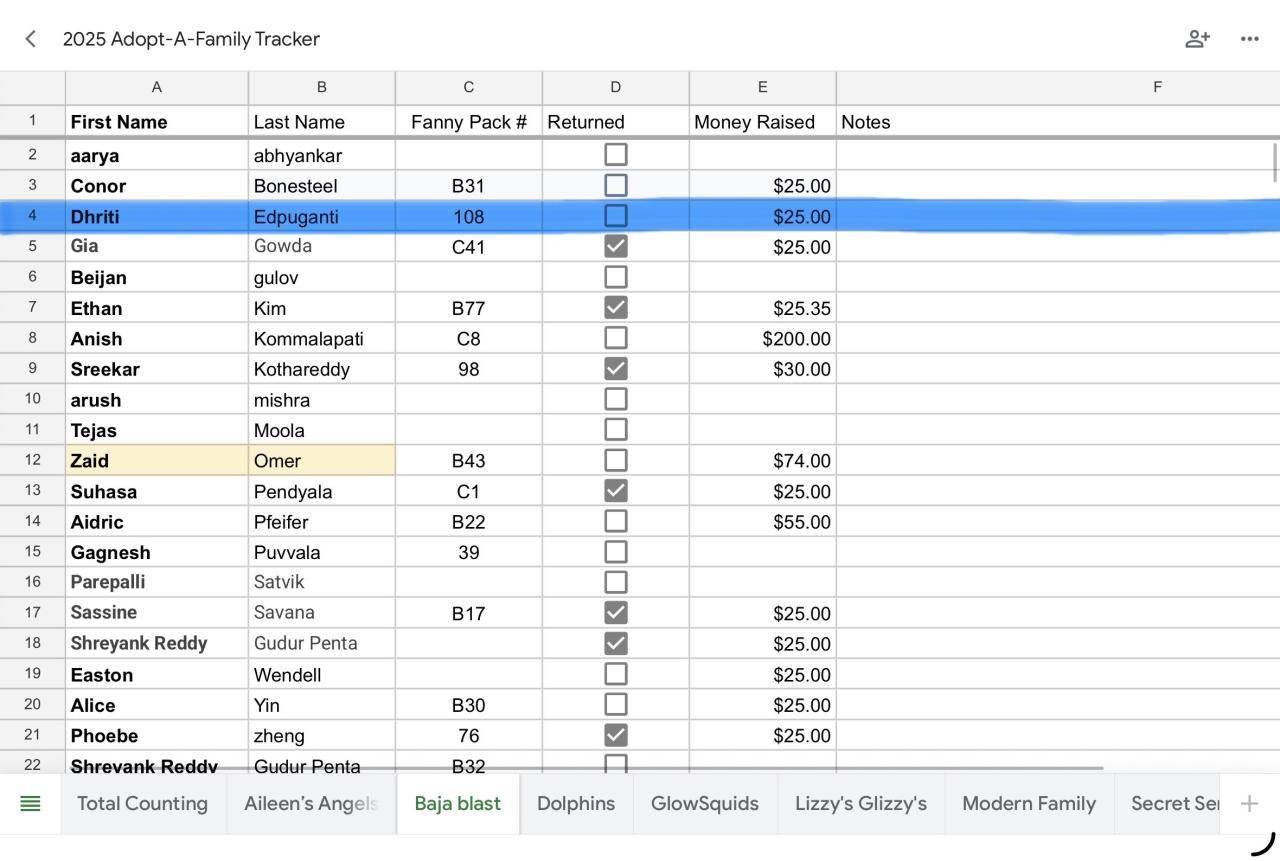Open the share/add people icon
The image size is (1280, 861).
(1197, 39)
